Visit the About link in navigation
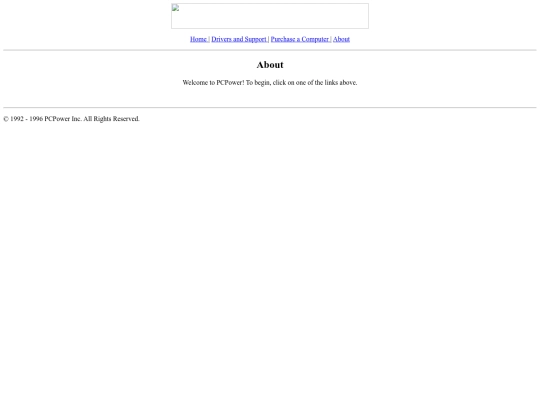This screenshot has width=540, height=405. (x=341, y=39)
